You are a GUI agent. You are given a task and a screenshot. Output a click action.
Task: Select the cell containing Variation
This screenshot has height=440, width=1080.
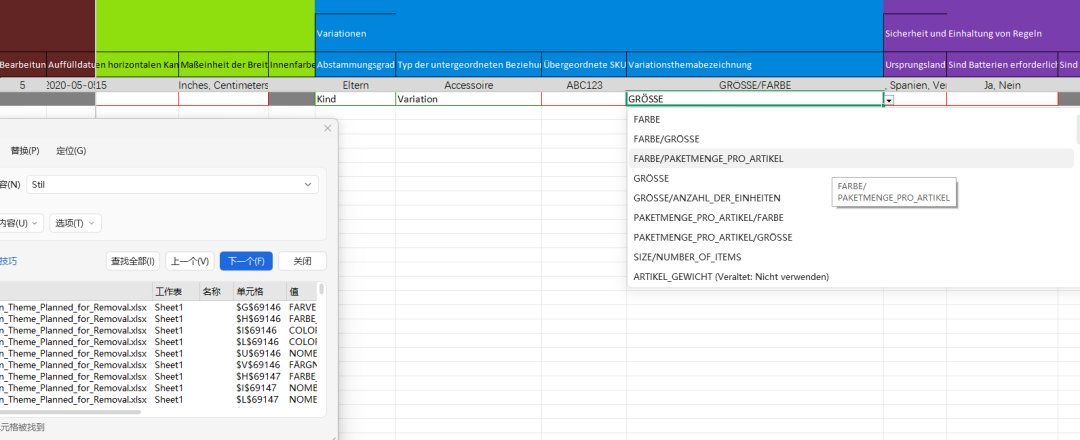point(468,99)
